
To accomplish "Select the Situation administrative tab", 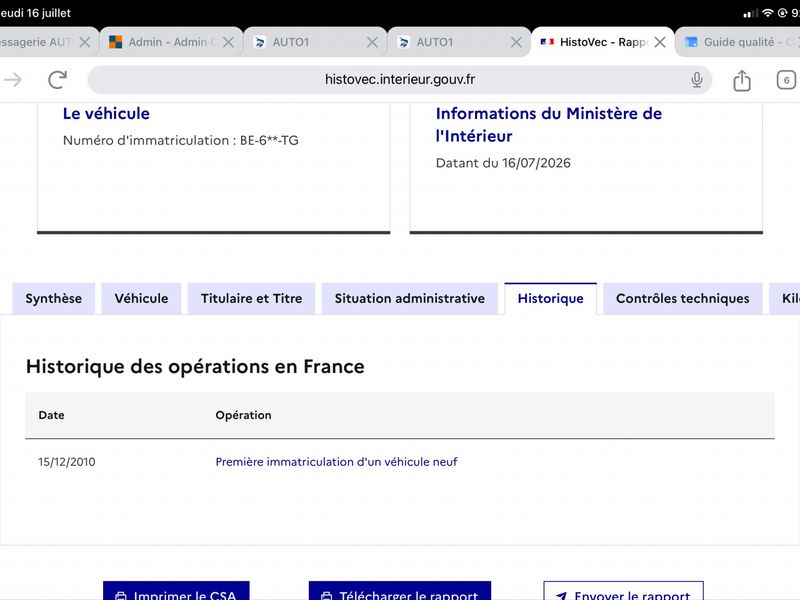I will click(410, 298).
